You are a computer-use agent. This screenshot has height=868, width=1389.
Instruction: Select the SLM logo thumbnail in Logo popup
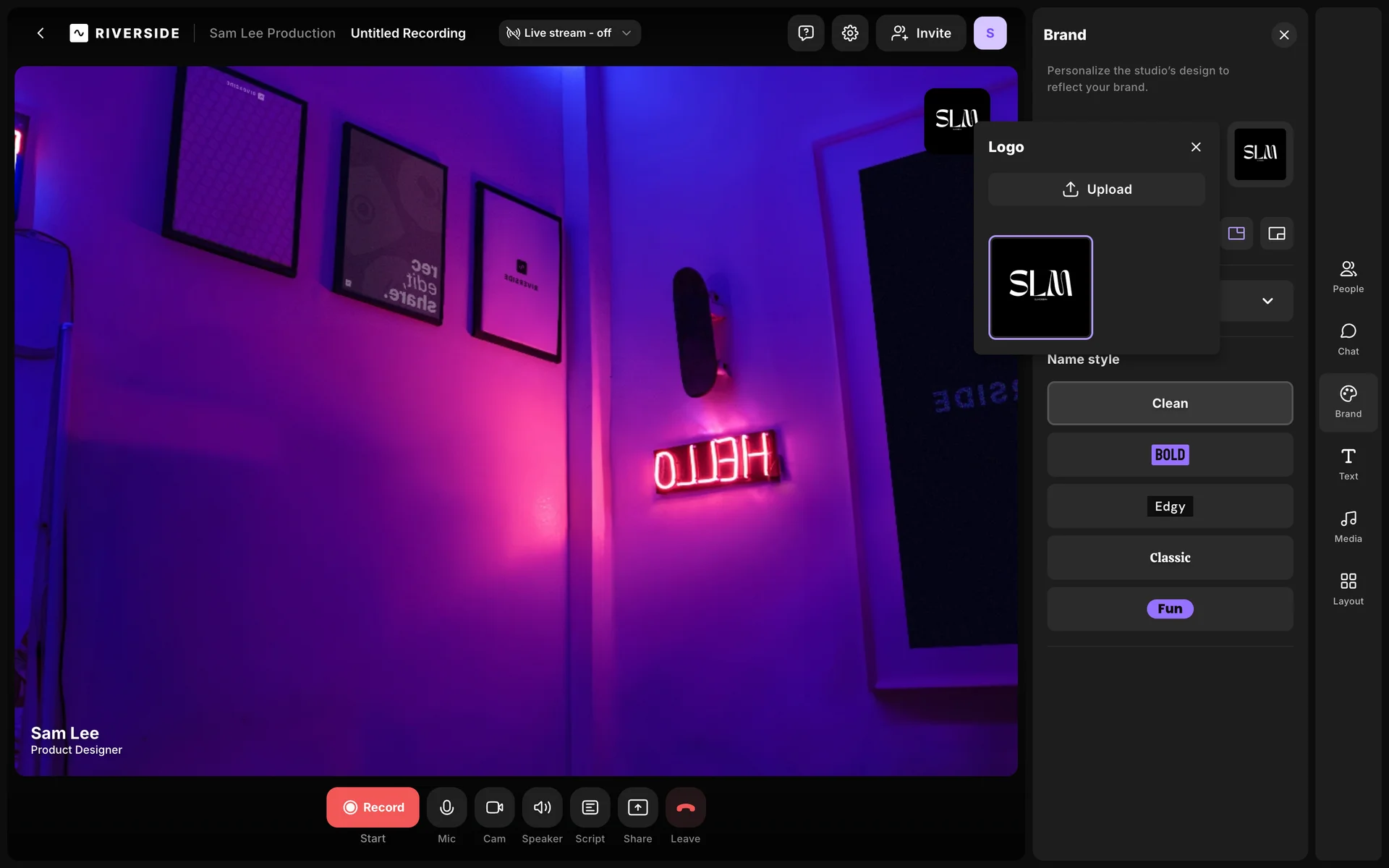1040,287
